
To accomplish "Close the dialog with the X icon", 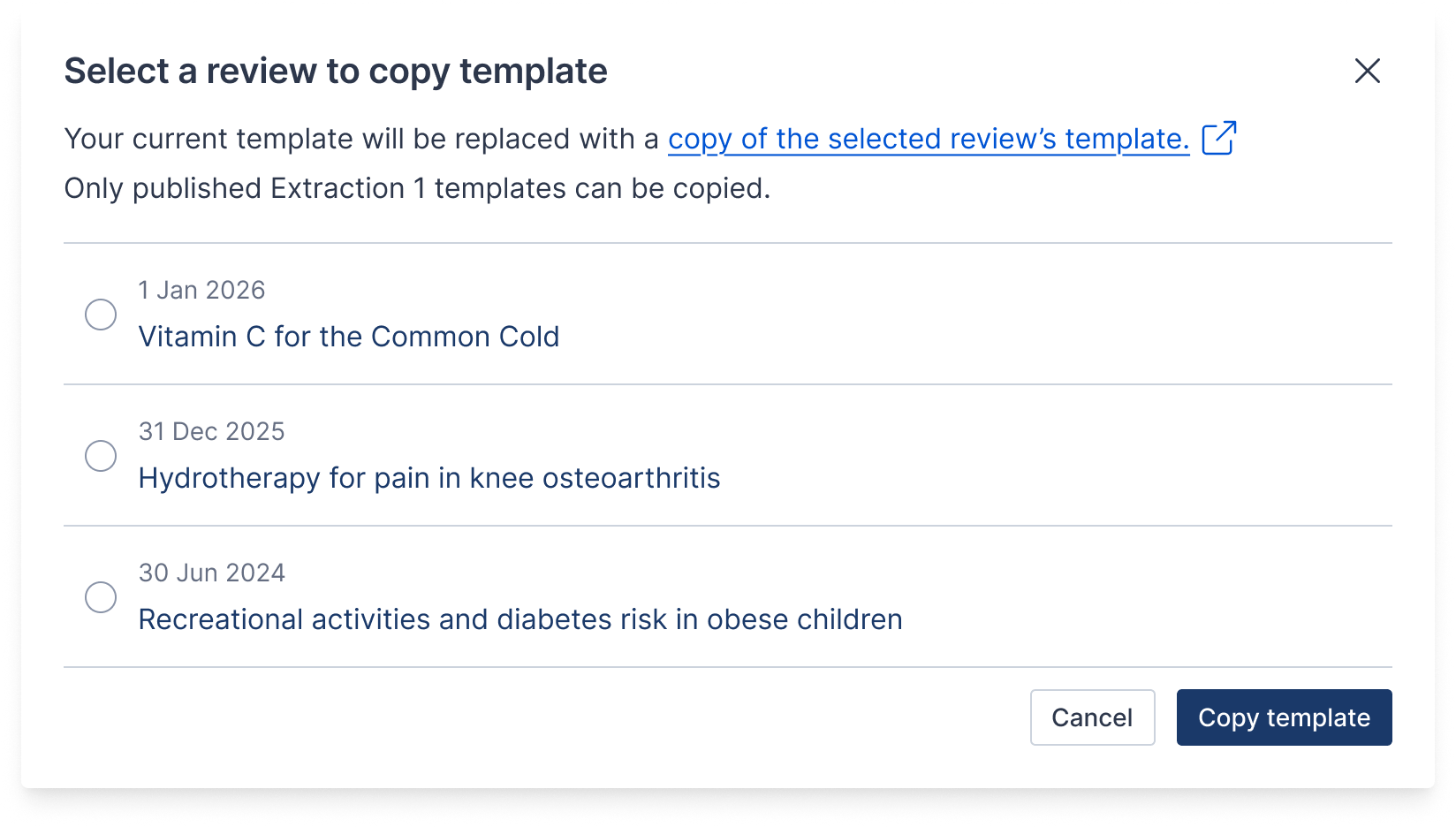I will [x=1367, y=71].
